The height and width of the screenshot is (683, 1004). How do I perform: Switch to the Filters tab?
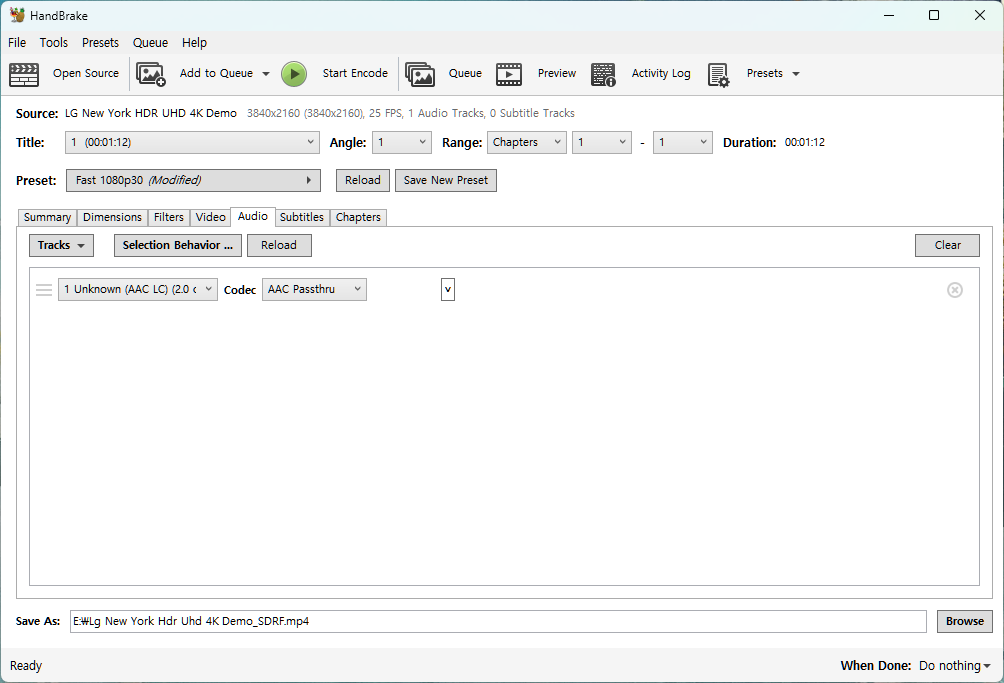pos(168,218)
